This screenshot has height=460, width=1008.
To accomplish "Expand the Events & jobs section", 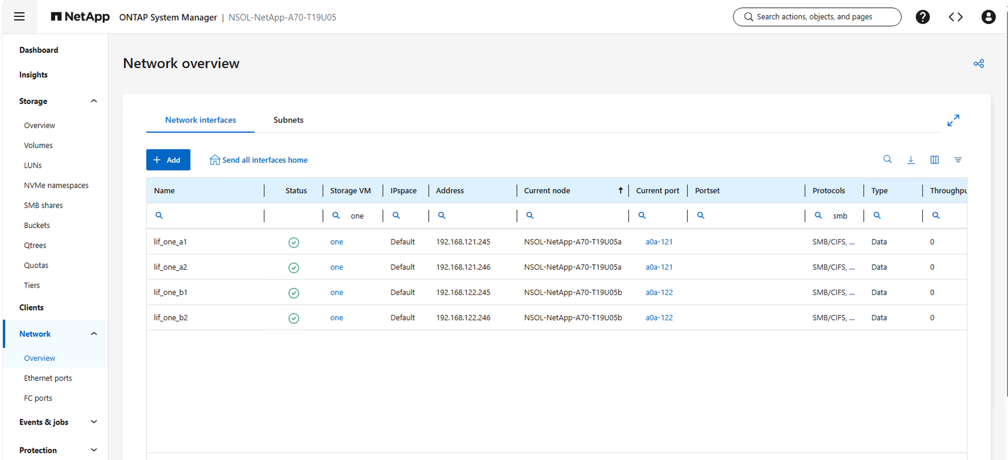I will tap(94, 422).
